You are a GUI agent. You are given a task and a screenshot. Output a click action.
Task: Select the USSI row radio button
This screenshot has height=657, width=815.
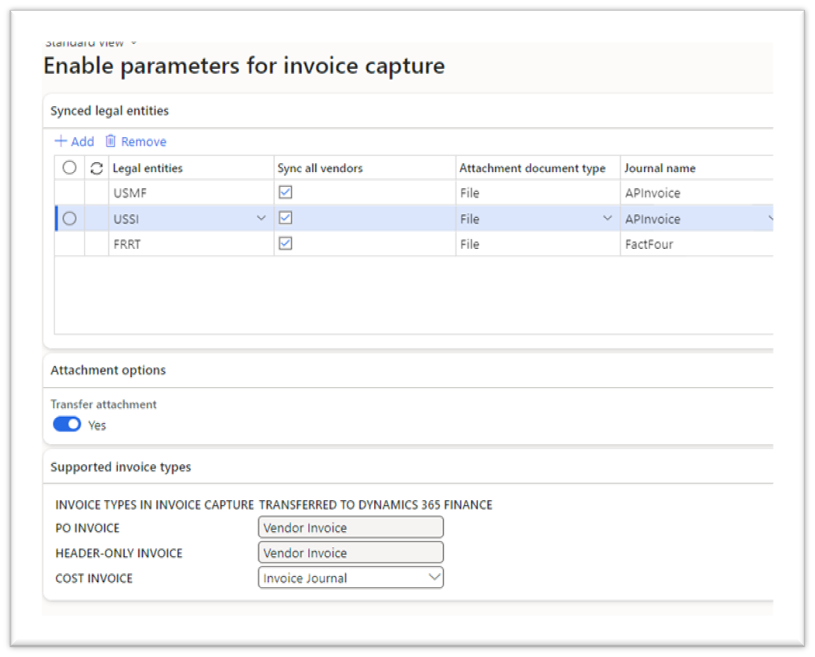(68, 218)
